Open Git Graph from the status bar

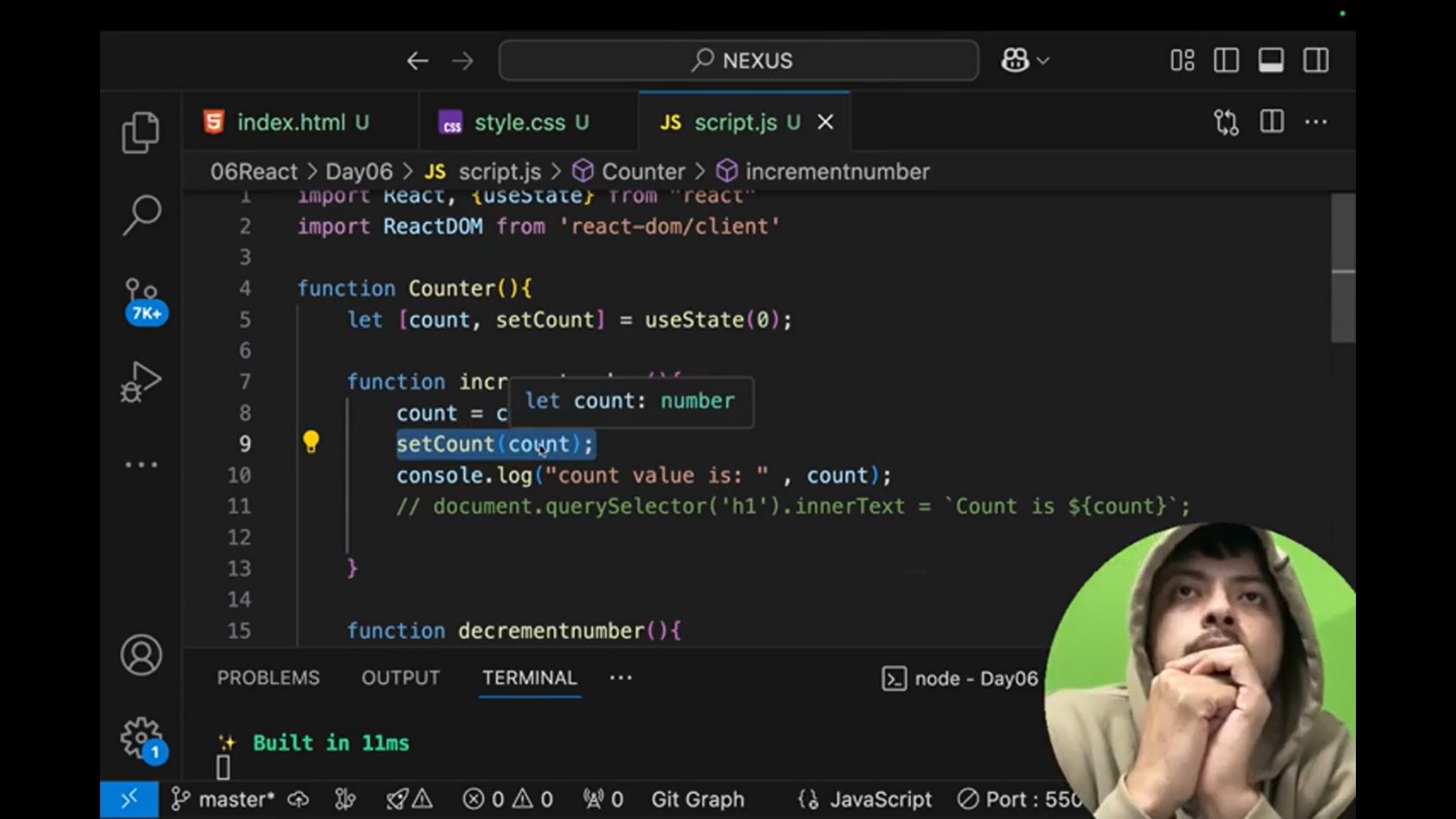click(698, 799)
